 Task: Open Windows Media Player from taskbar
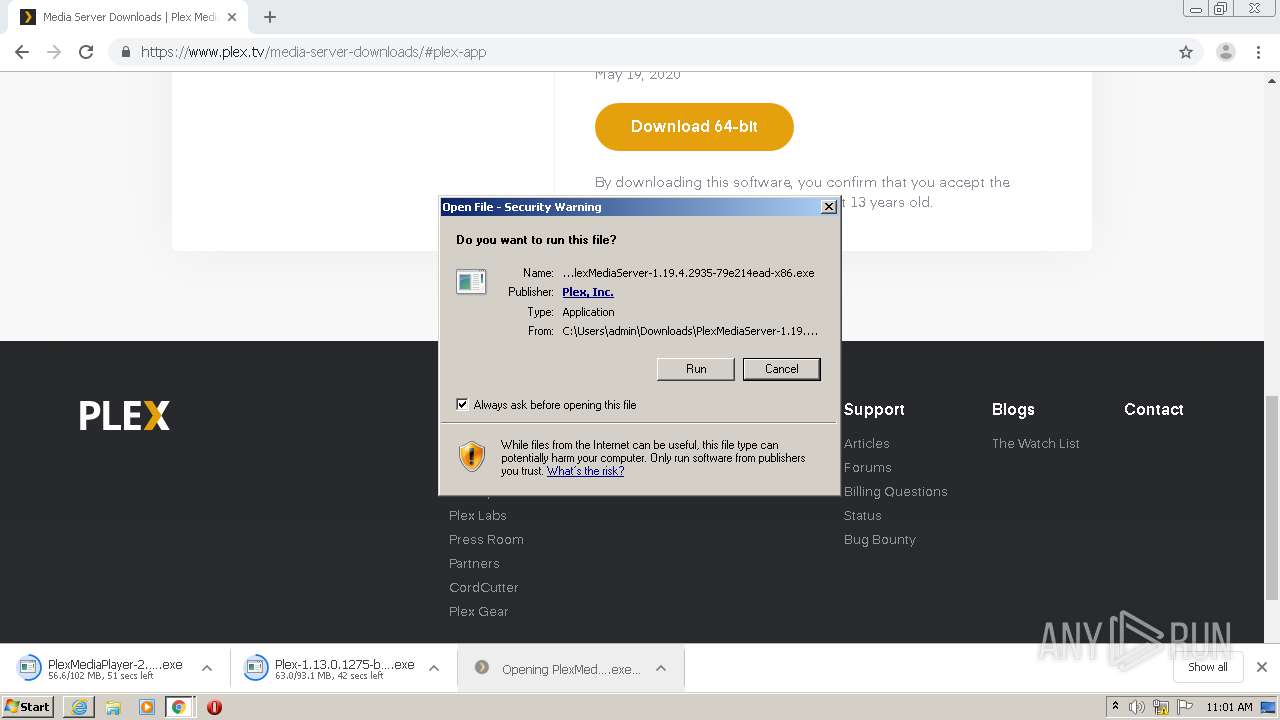pos(147,707)
